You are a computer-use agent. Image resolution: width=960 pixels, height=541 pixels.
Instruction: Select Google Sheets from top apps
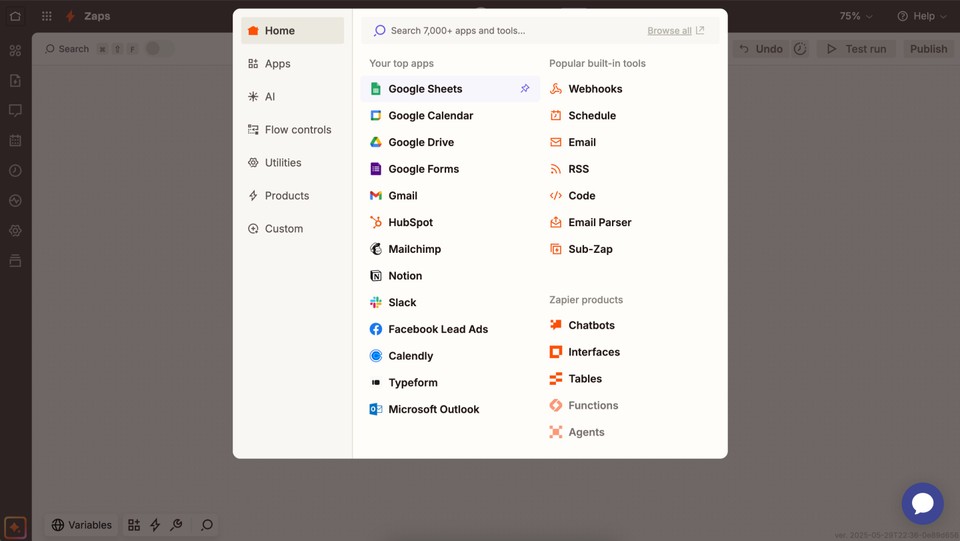pos(449,89)
